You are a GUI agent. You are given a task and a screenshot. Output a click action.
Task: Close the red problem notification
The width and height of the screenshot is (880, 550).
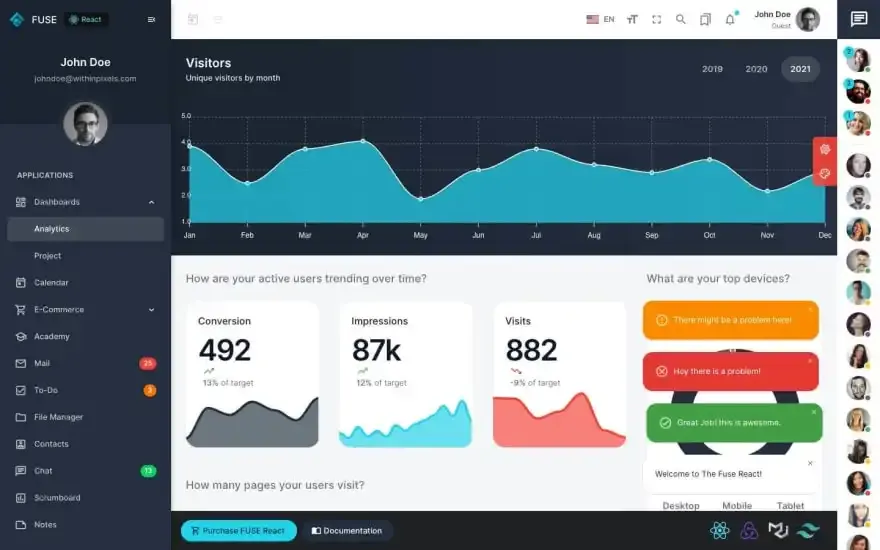tap(810, 361)
